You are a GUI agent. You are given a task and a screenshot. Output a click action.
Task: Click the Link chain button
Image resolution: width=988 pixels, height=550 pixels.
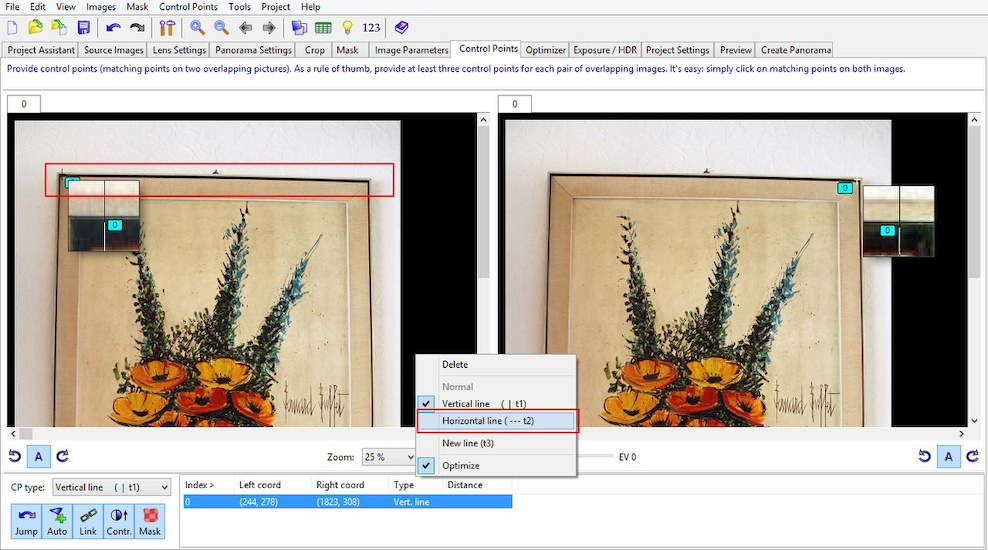[88, 521]
